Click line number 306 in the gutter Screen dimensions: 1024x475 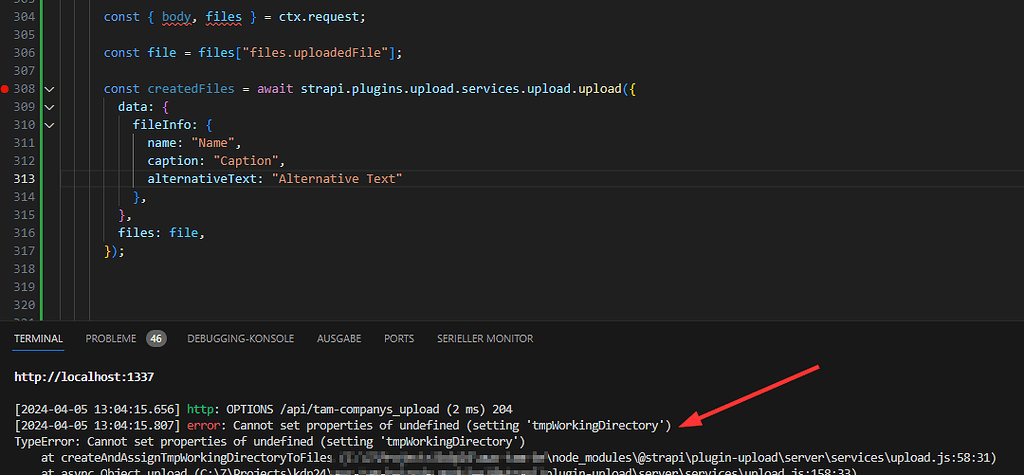point(24,53)
